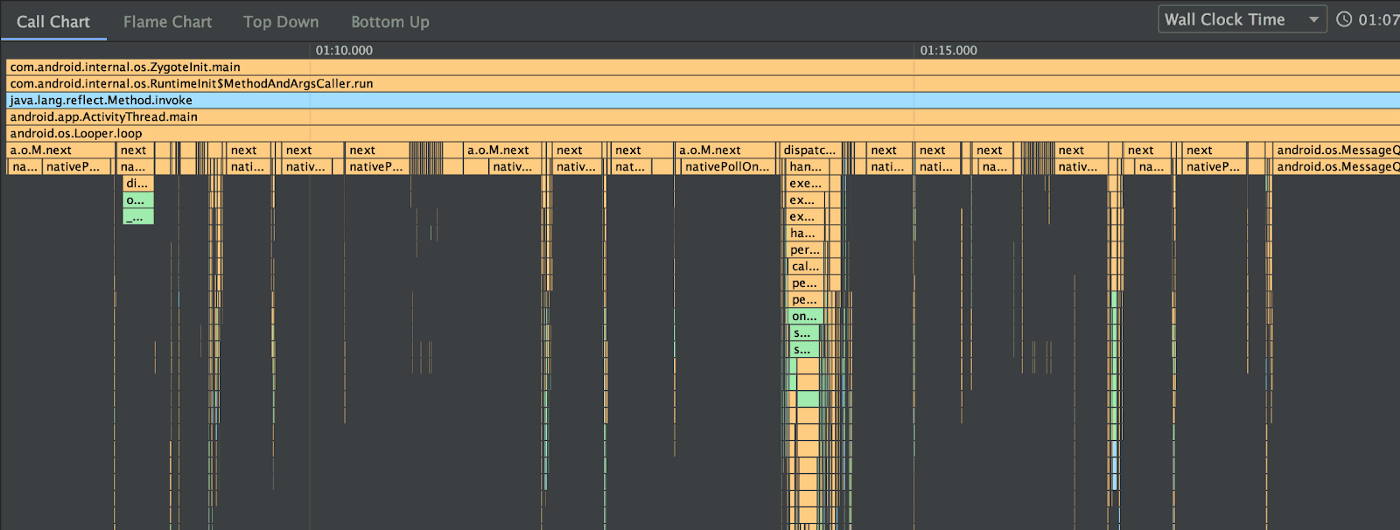Switch to the Flame Chart tab
Viewport: 1400px width, 530px height.
(x=167, y=21)
